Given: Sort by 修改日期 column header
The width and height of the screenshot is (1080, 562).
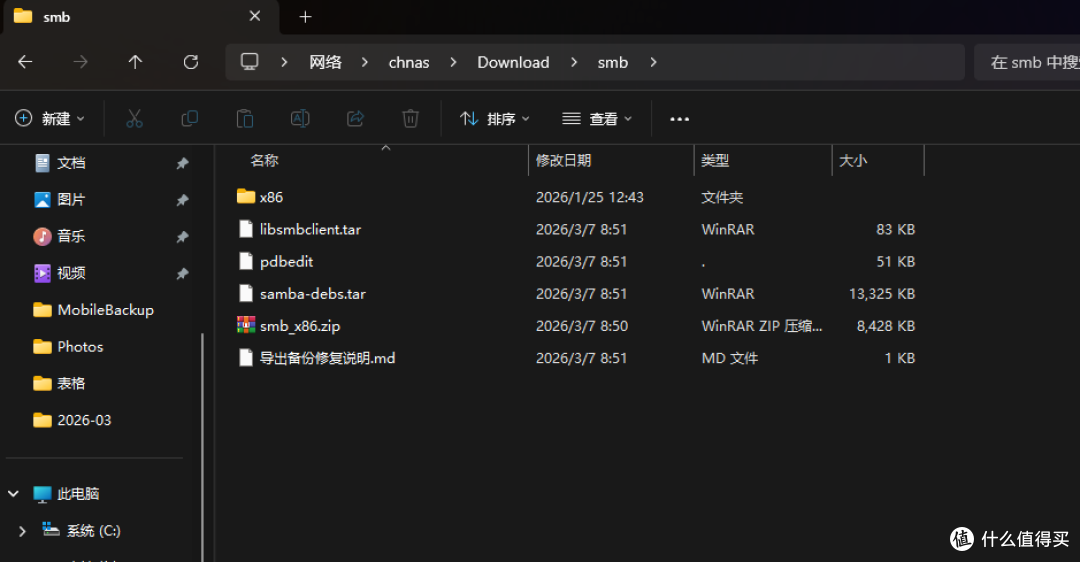Looking at the screenshot, I should pos(563,160).
